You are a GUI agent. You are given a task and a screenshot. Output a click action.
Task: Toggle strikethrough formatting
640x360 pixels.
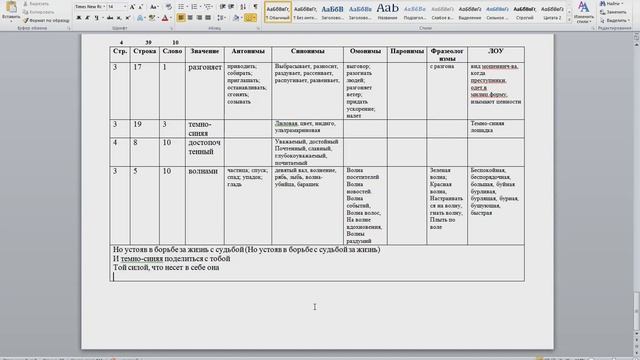110,18
